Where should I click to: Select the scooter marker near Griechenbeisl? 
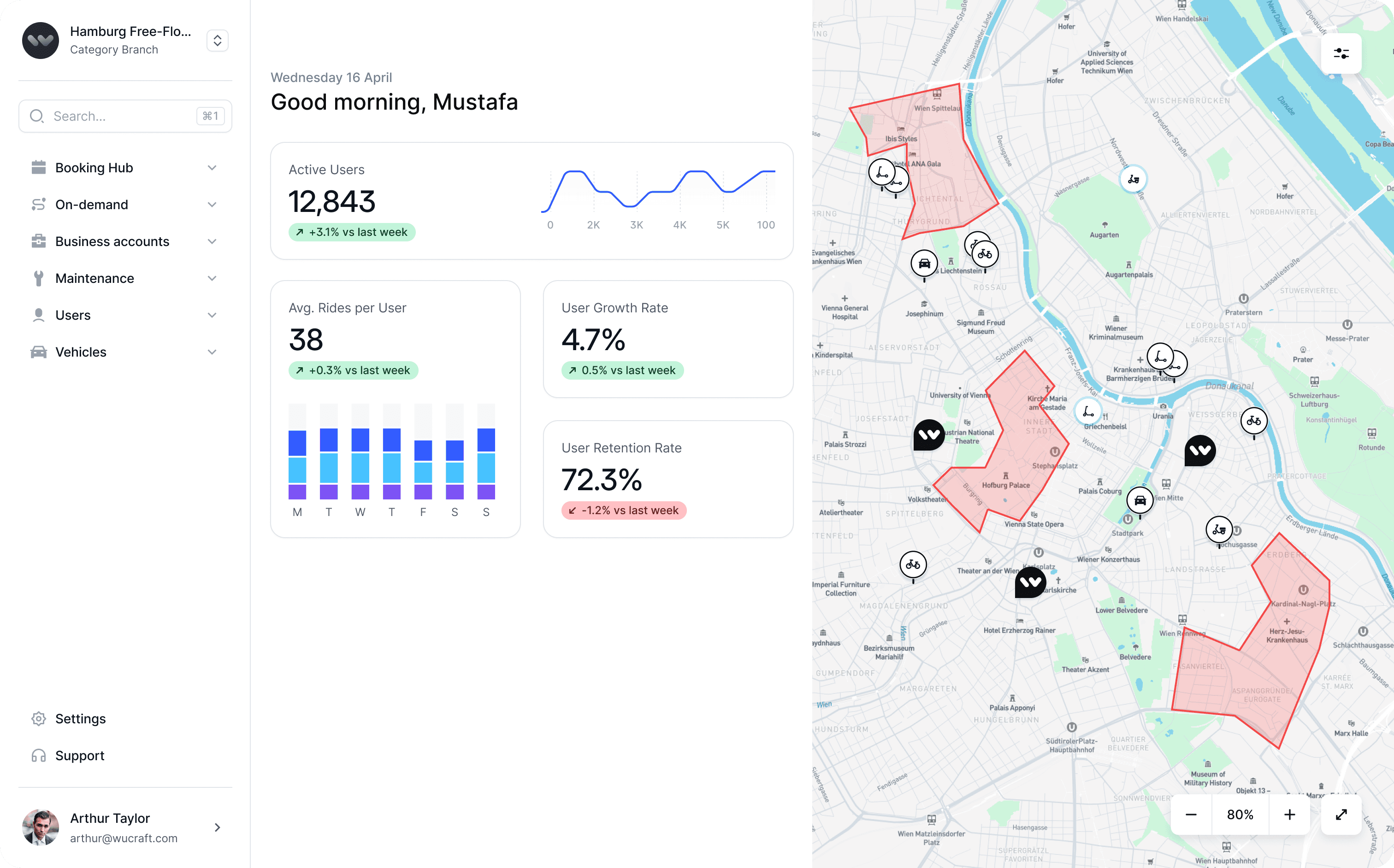click(x=1088, y=411)
